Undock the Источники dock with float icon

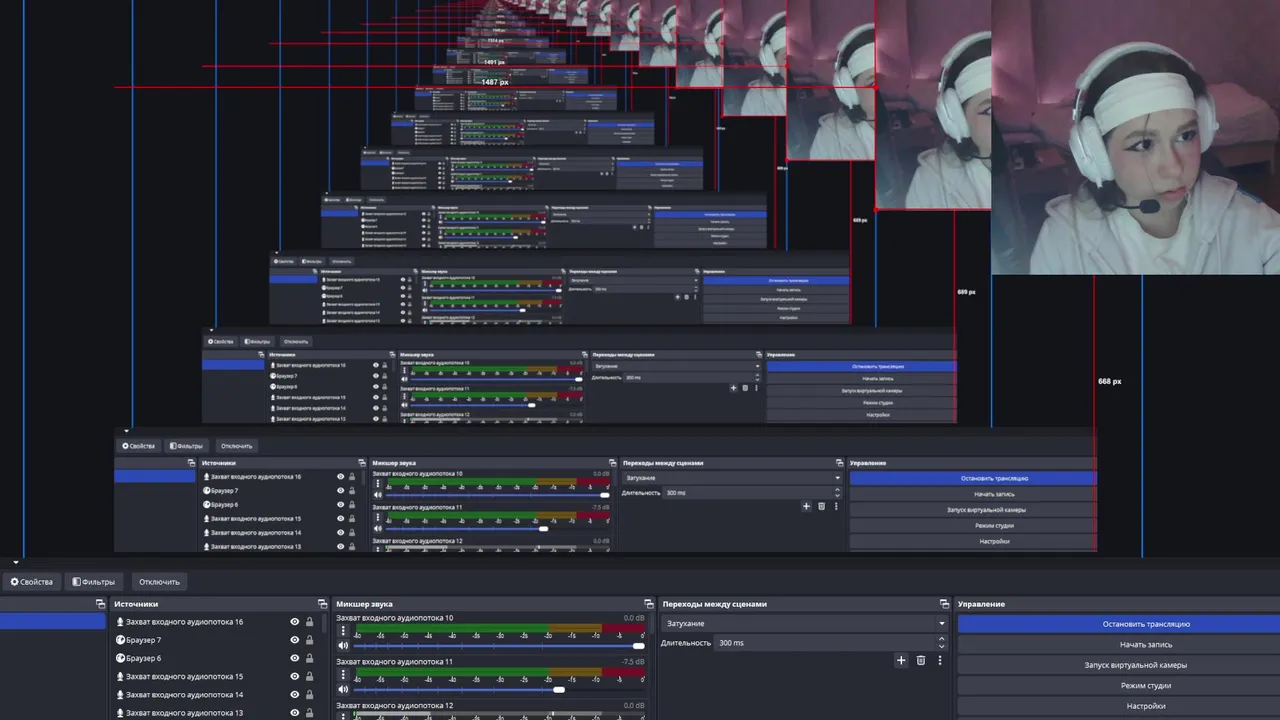click(x=322, y=604)
